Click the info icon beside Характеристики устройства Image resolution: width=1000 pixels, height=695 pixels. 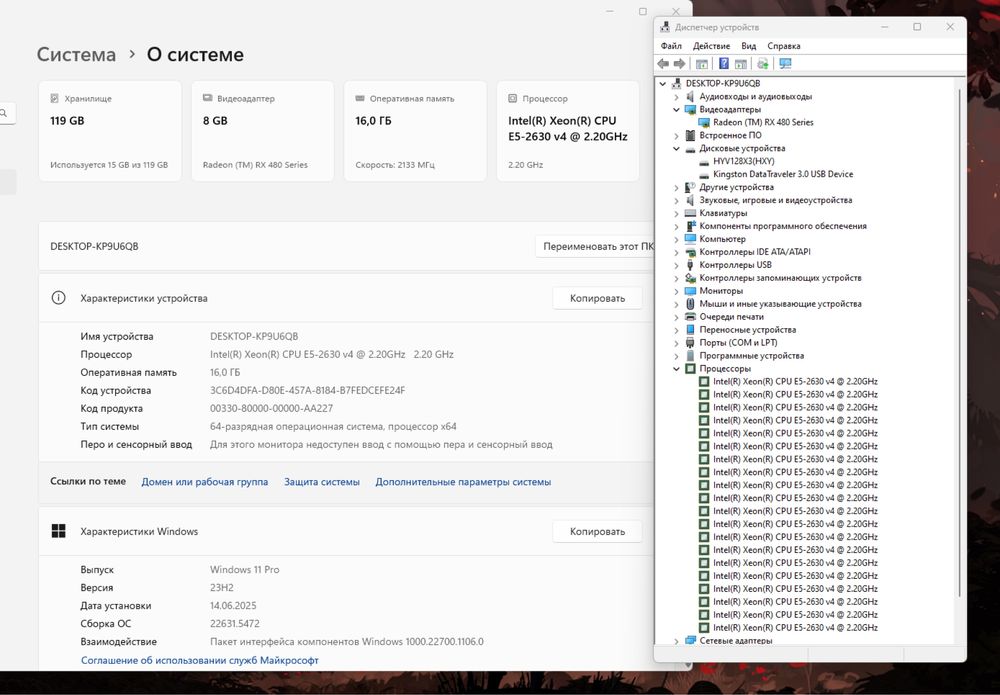coord(58,298)
